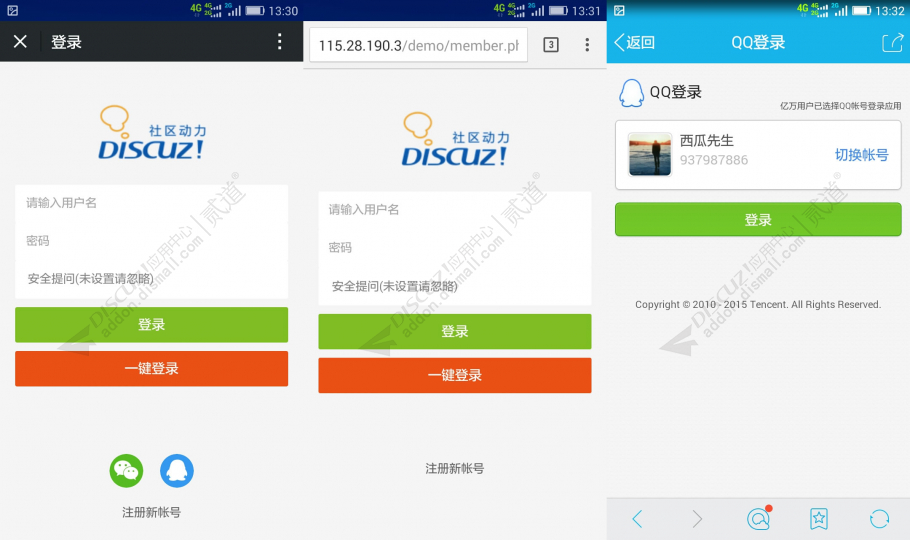
Task: Open the browser tab switcher showing 3
Action: 550,45
